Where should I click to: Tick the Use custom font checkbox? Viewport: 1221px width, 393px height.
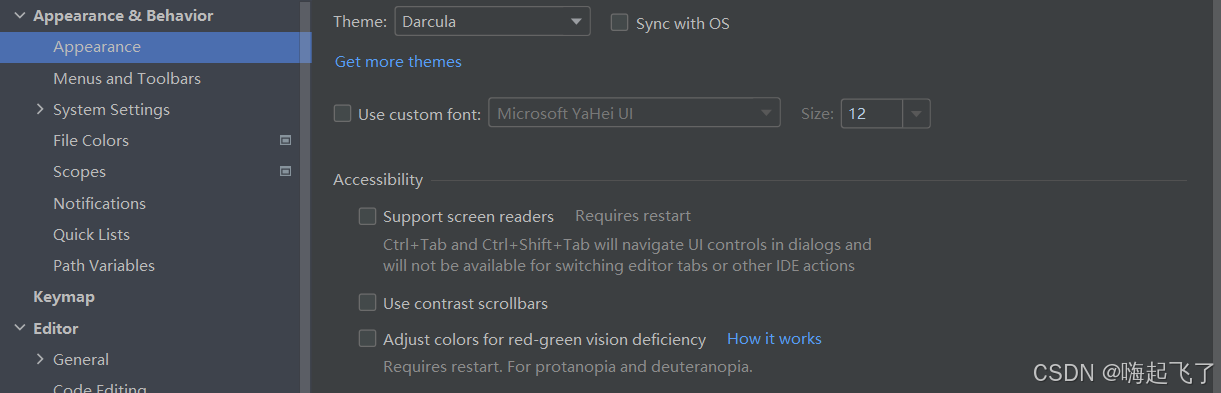[343, 113]
